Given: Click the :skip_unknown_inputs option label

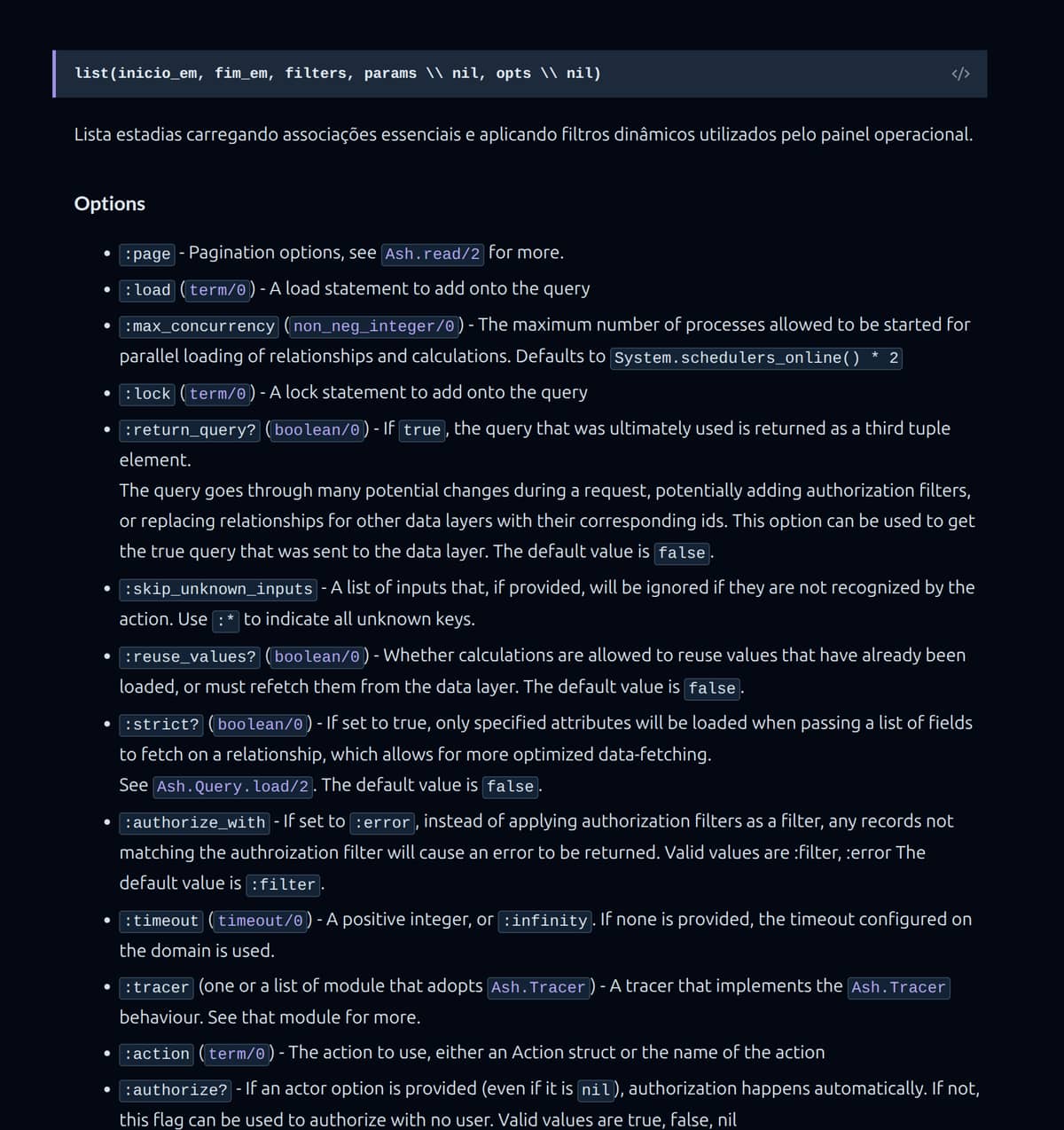Looking at the screenshot, I should point(218,589).
